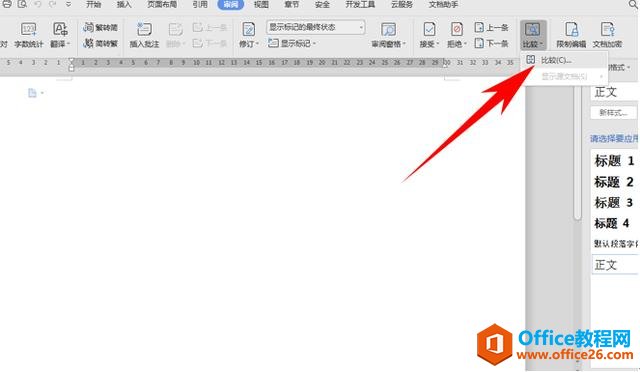The image size is (640, 372).
Task: Expand the 拒绝 dropdown arrow
Action: [465, 44]
